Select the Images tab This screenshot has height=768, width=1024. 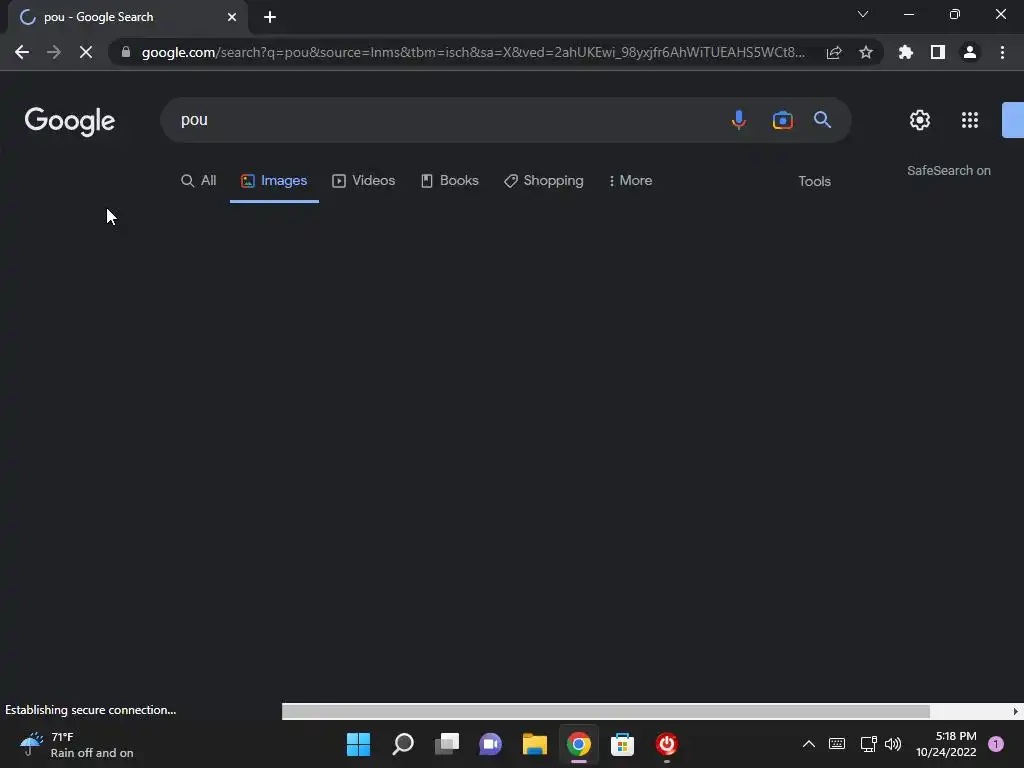tap(274, 181)
